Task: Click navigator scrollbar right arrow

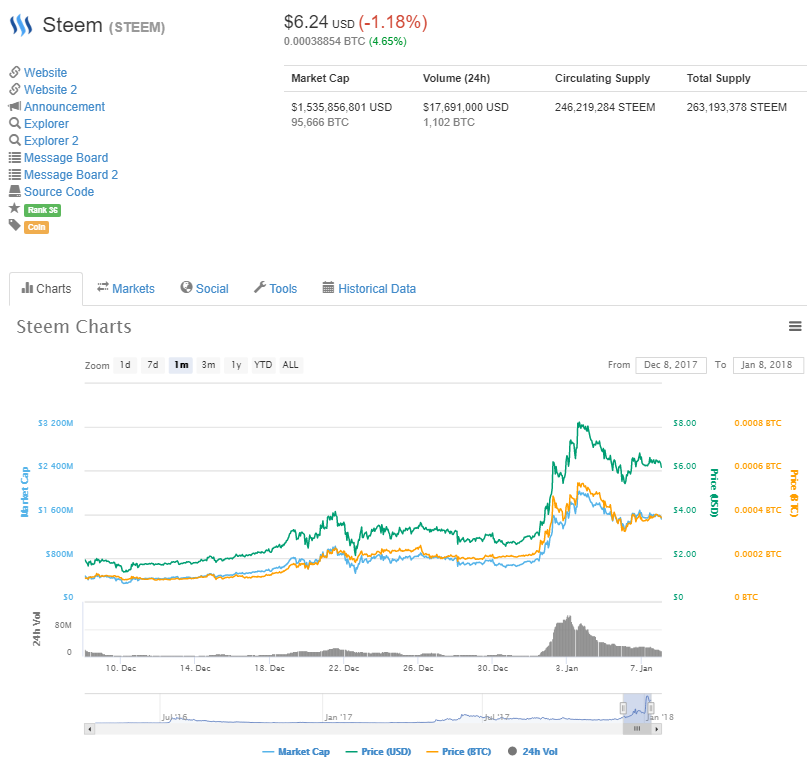Action: 656,729
